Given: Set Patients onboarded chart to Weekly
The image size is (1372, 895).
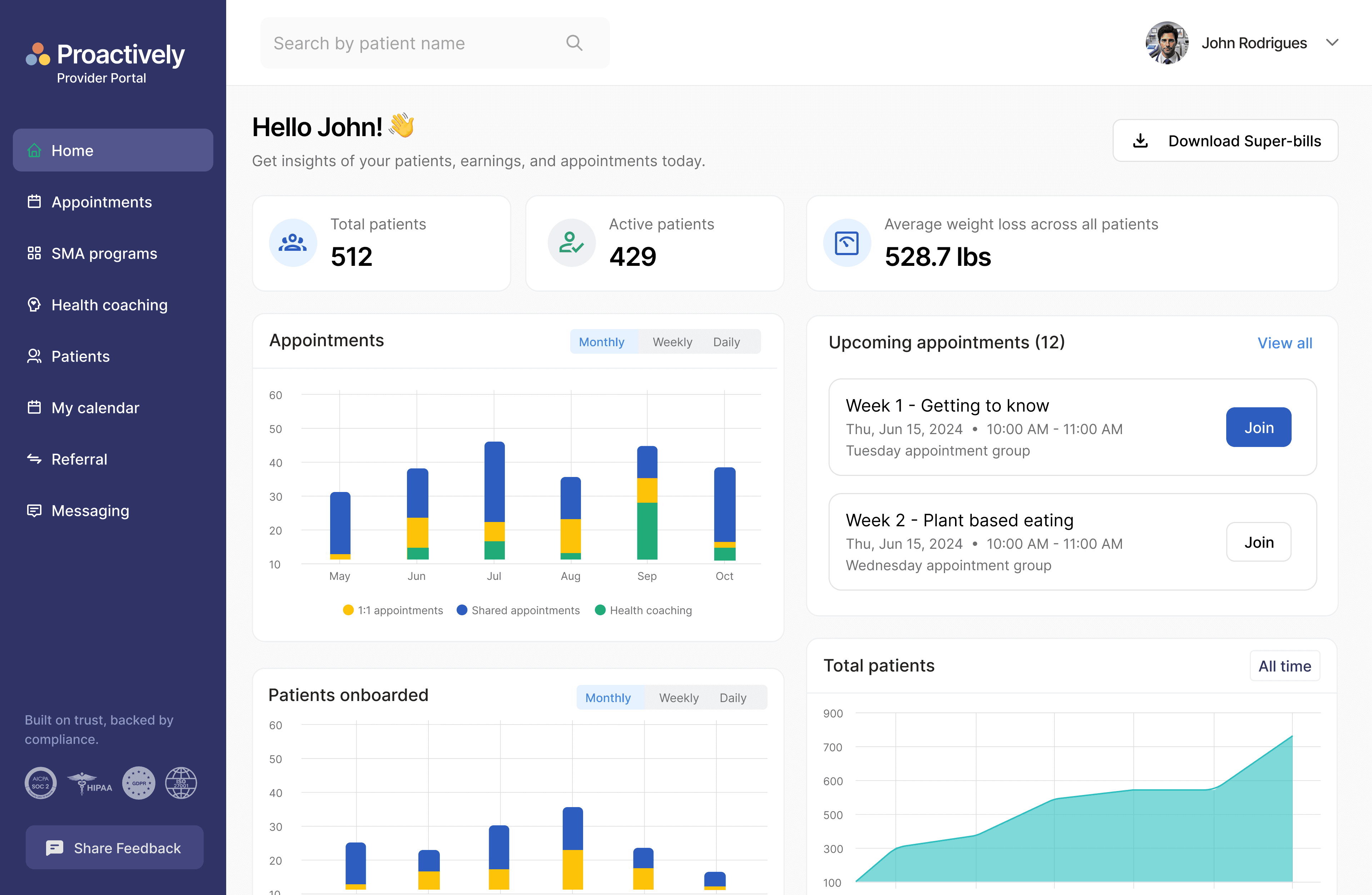Looking at the screenshot, I should click(678, 697).
